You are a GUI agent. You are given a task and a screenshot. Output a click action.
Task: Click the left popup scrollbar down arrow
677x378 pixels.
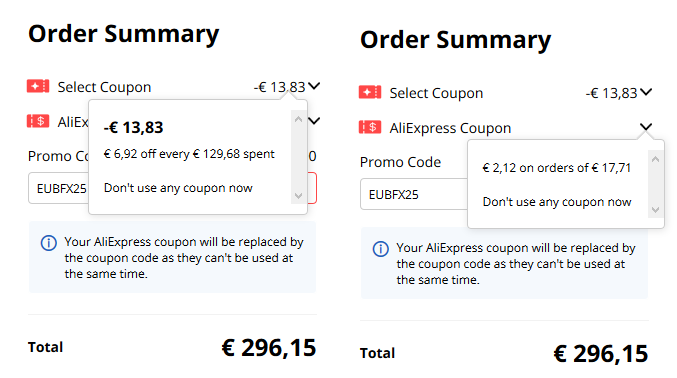298,196
